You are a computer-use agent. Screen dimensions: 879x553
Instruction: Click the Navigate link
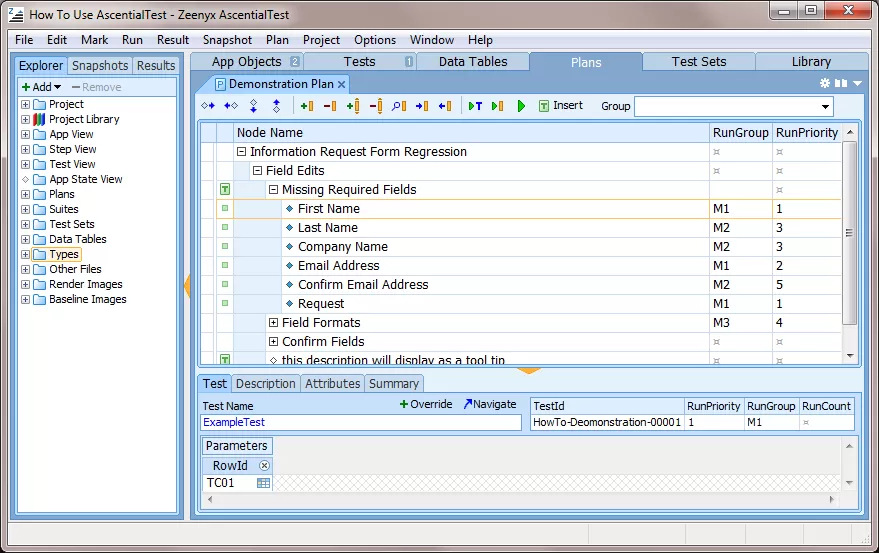click(x=490, y=404)
